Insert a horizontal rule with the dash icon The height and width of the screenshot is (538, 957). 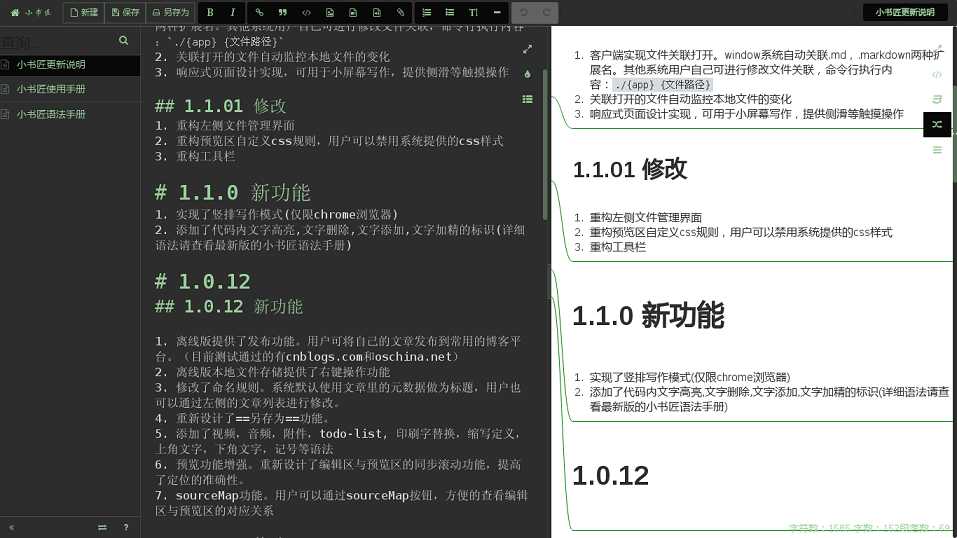pos(497,13)
